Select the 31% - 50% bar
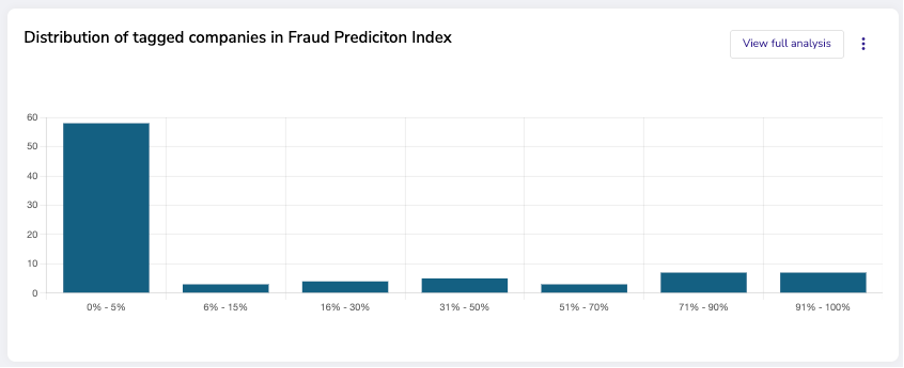 pos(465,286)
